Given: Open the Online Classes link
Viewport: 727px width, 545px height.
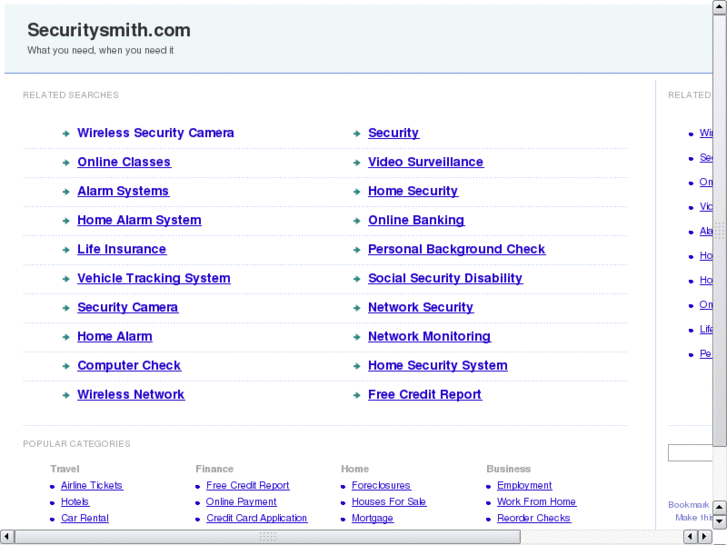Looking at the screenshot, I should 124,162.
